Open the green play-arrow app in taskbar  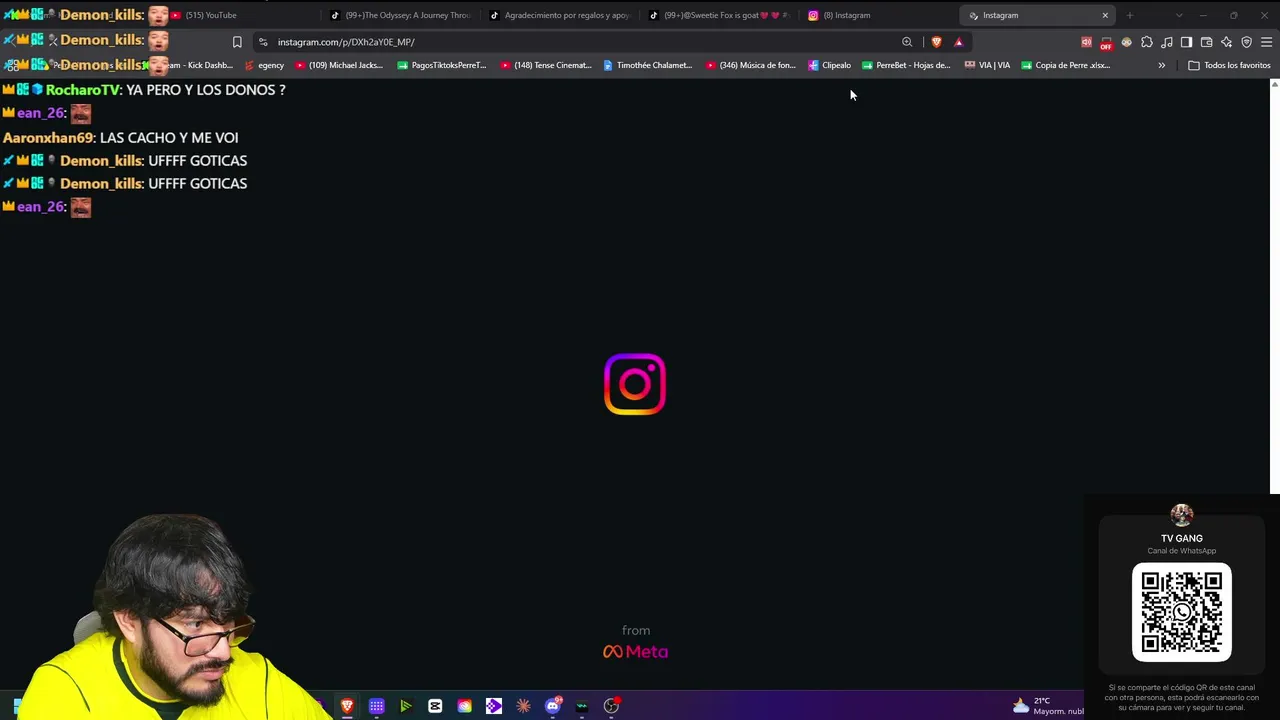[x=405, y=706]
